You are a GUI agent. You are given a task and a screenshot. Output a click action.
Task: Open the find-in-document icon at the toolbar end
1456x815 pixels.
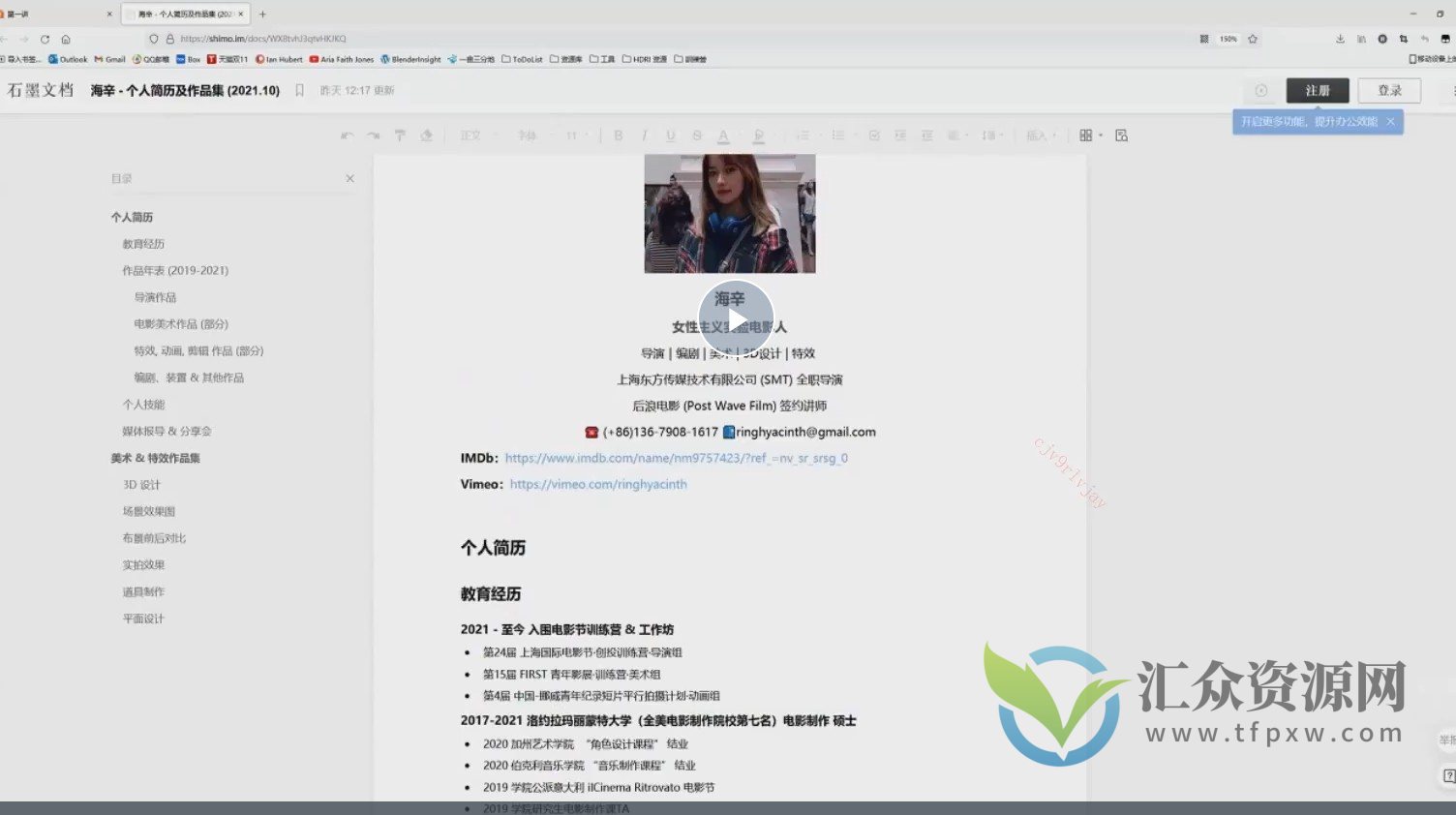tap(1121, 136)
